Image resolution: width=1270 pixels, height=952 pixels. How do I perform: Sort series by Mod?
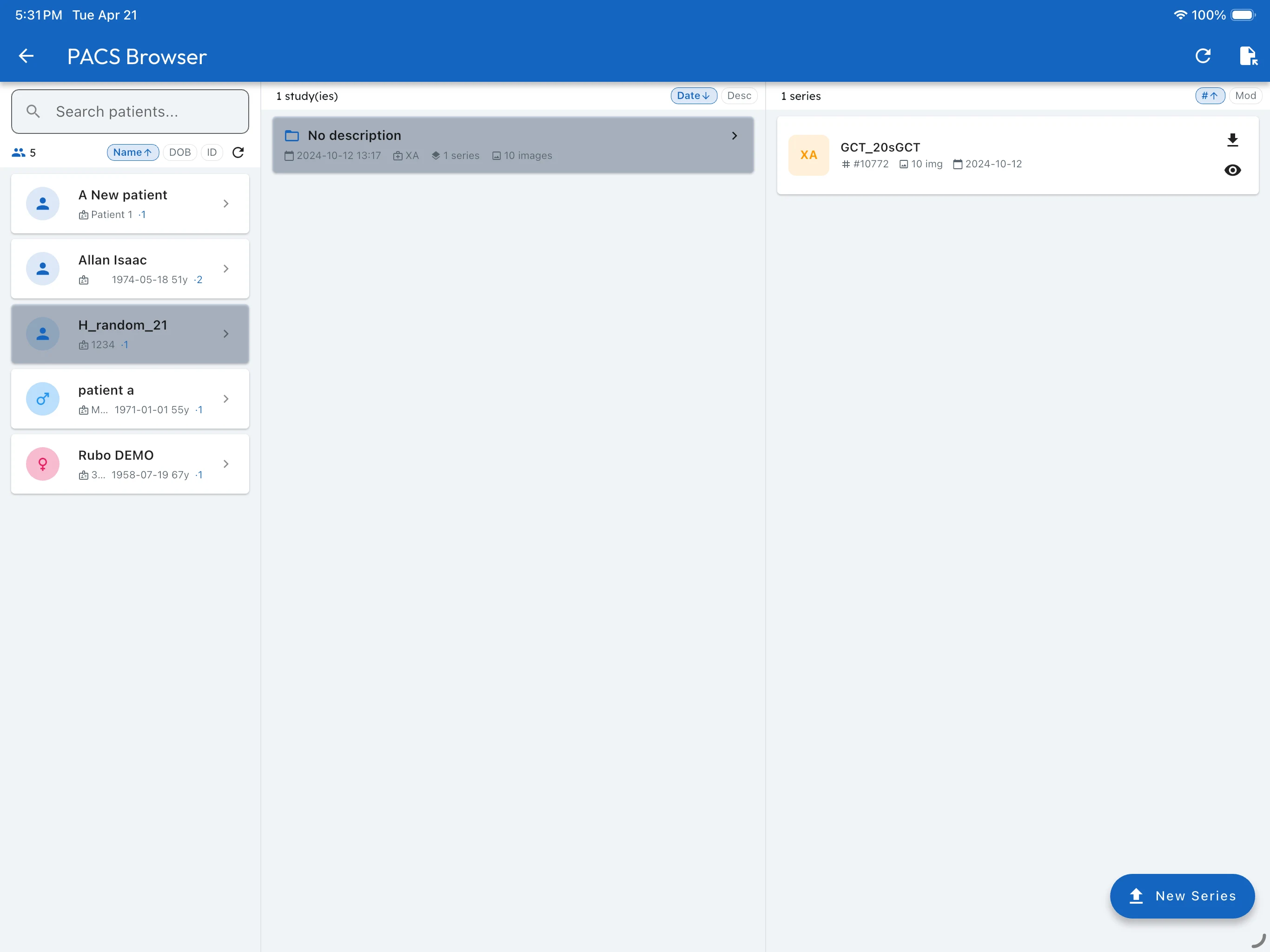tap(1245, 96)
